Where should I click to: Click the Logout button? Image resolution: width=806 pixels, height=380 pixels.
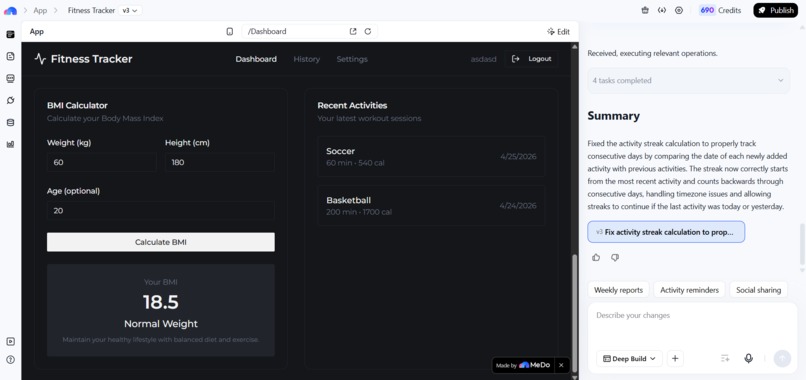[x=532, y=59]
